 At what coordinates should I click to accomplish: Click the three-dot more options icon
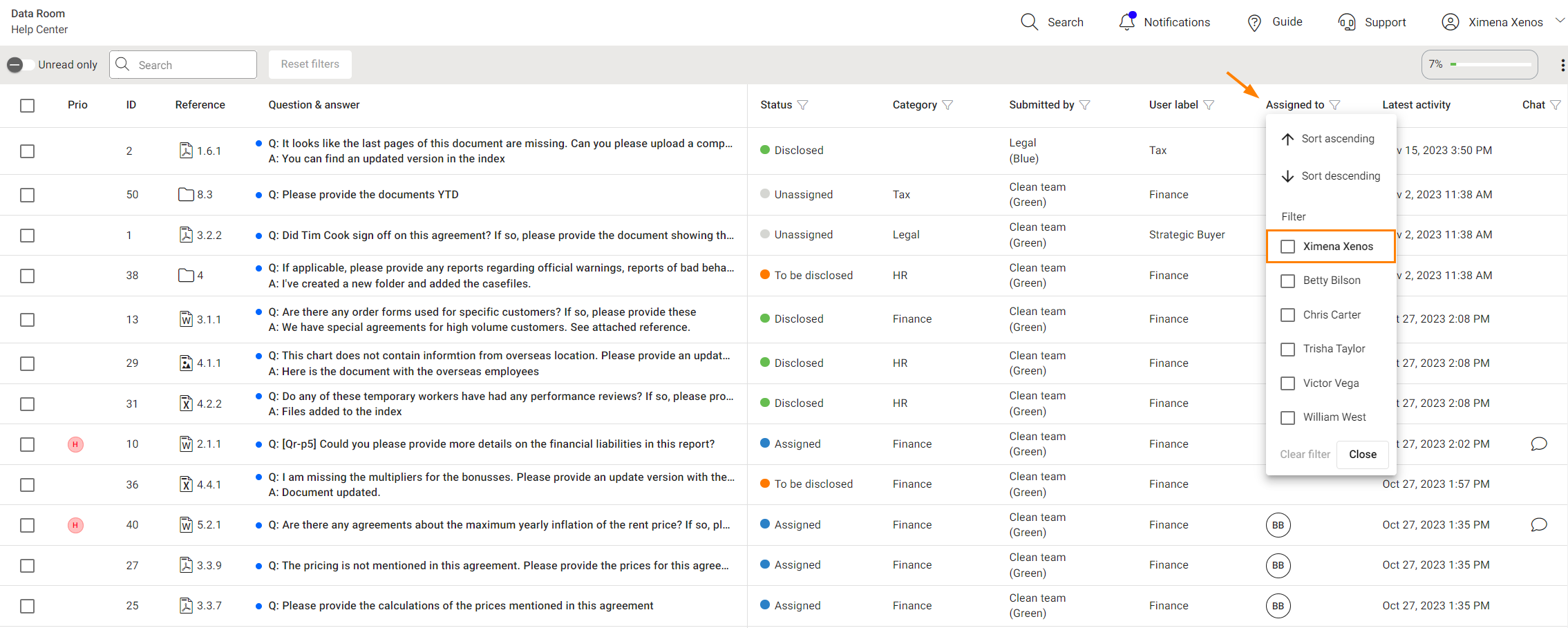click(x=1562, y=65)
